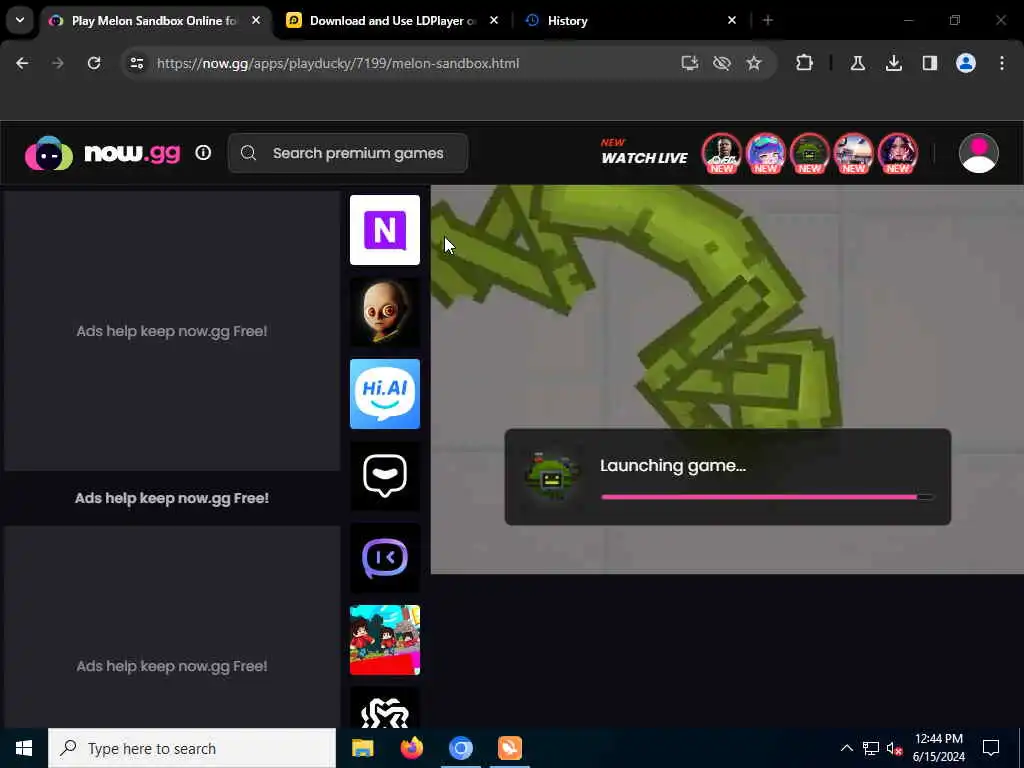Open Windows notification center
1024x768 pixels.
[x=991, y=748]
